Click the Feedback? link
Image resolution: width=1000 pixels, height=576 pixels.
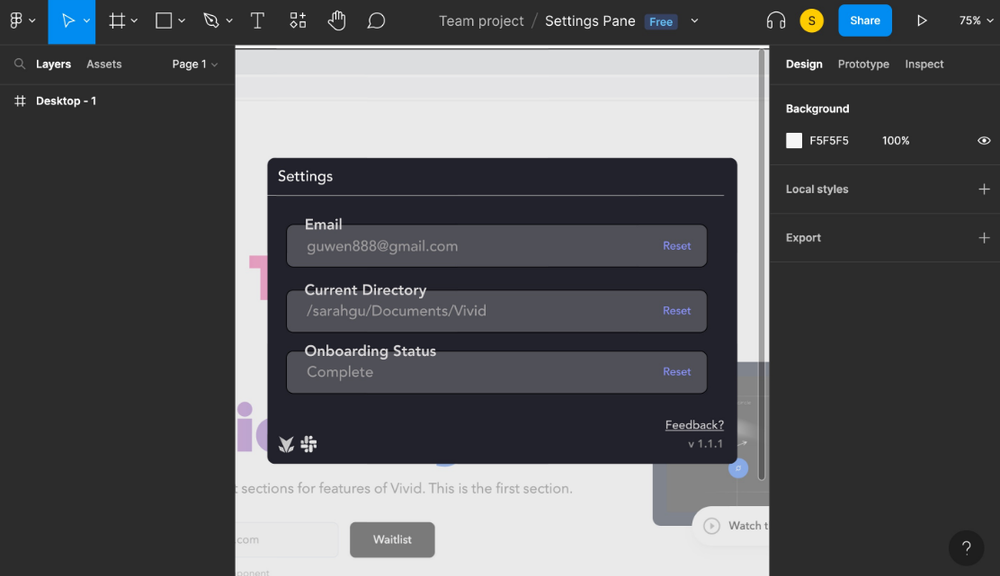click(694, 425)
